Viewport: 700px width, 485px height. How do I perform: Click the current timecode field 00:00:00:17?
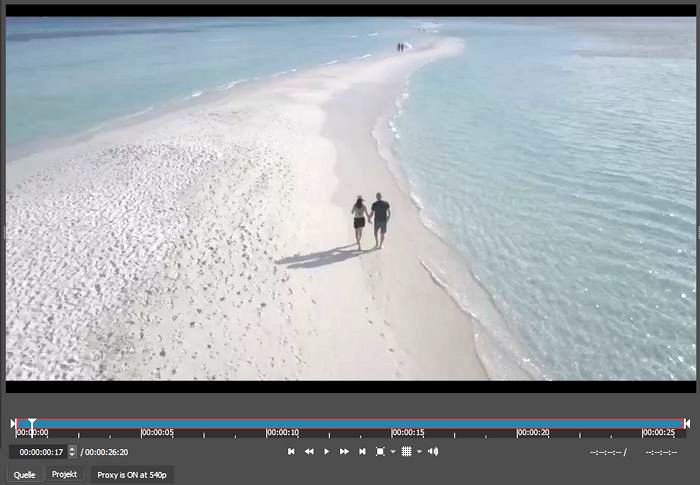[38, 452]
